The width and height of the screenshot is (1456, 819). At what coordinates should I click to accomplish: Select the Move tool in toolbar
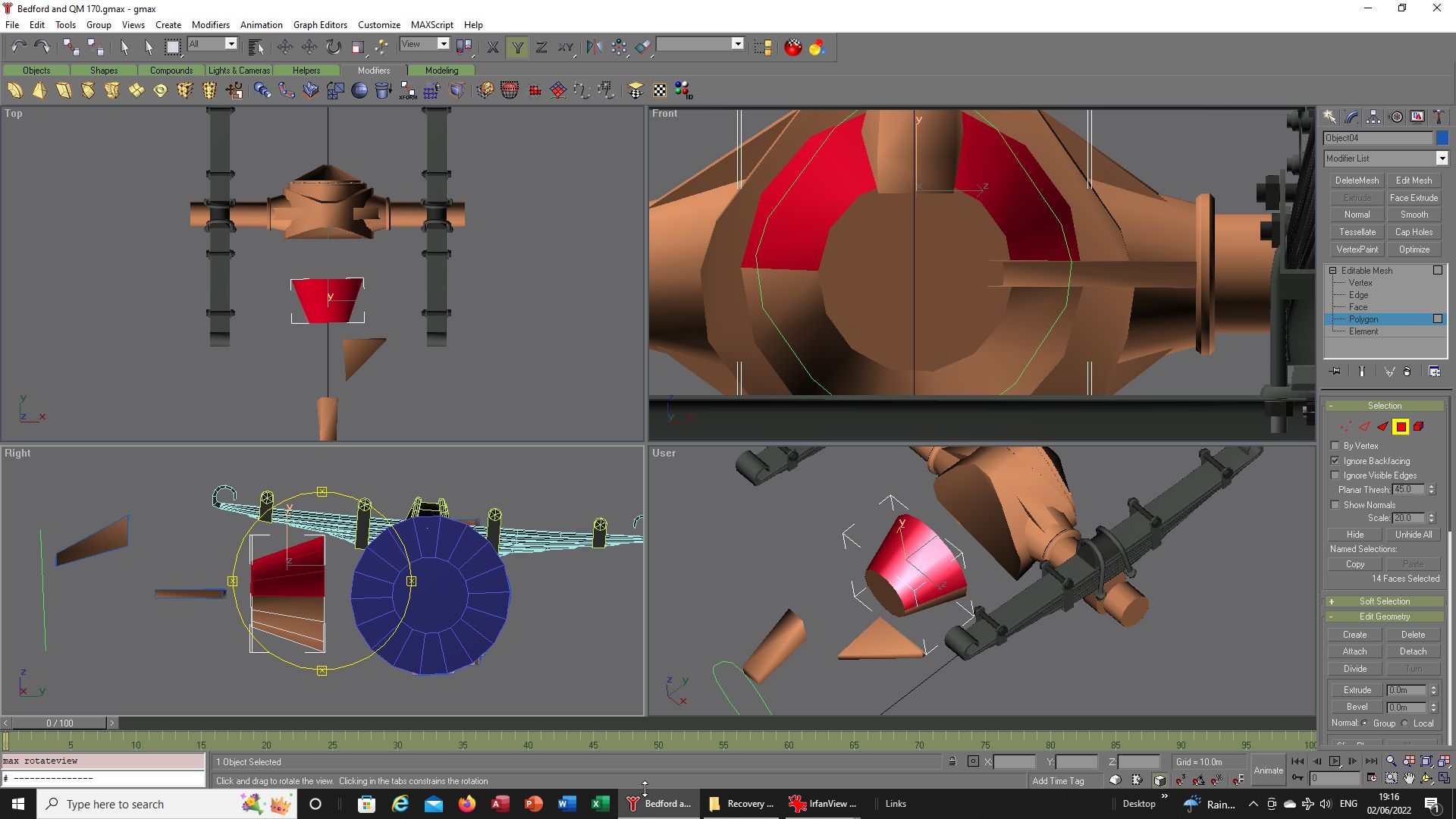[x=285, y=47]
